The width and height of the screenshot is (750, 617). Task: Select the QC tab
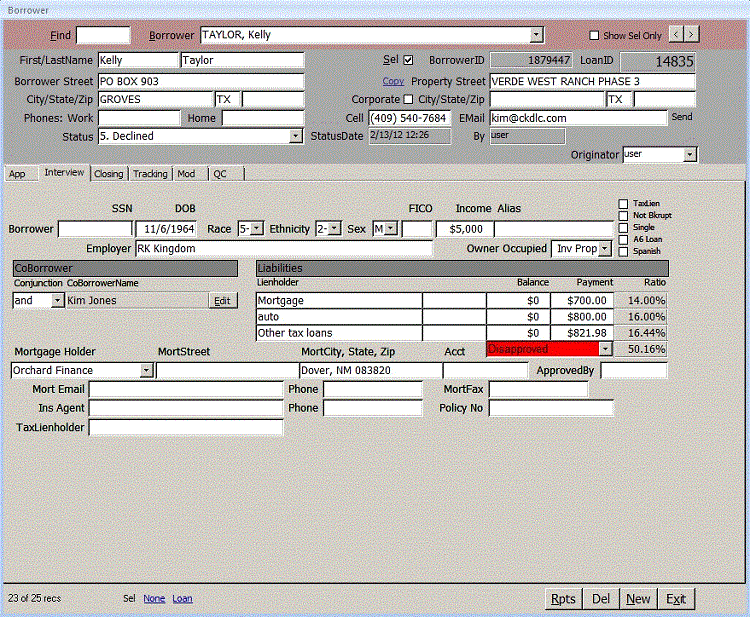click(x=220, y=174)
